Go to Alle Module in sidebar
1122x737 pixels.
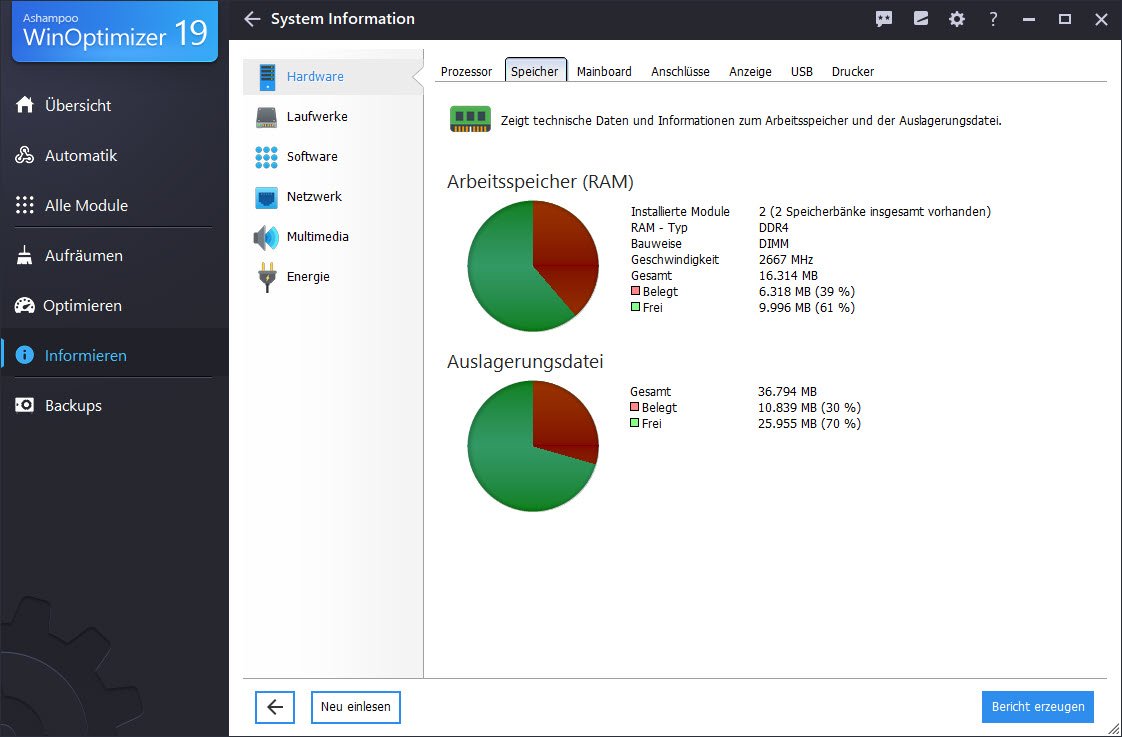[x=86, y=206]
